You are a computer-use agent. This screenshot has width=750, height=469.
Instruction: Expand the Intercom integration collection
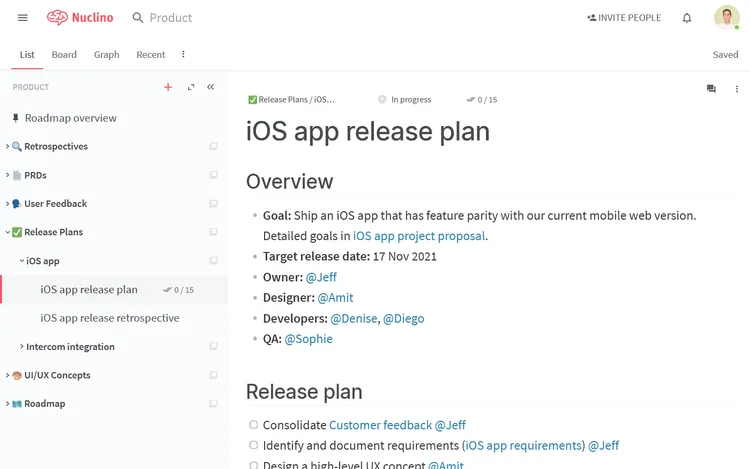click(22, 346)
